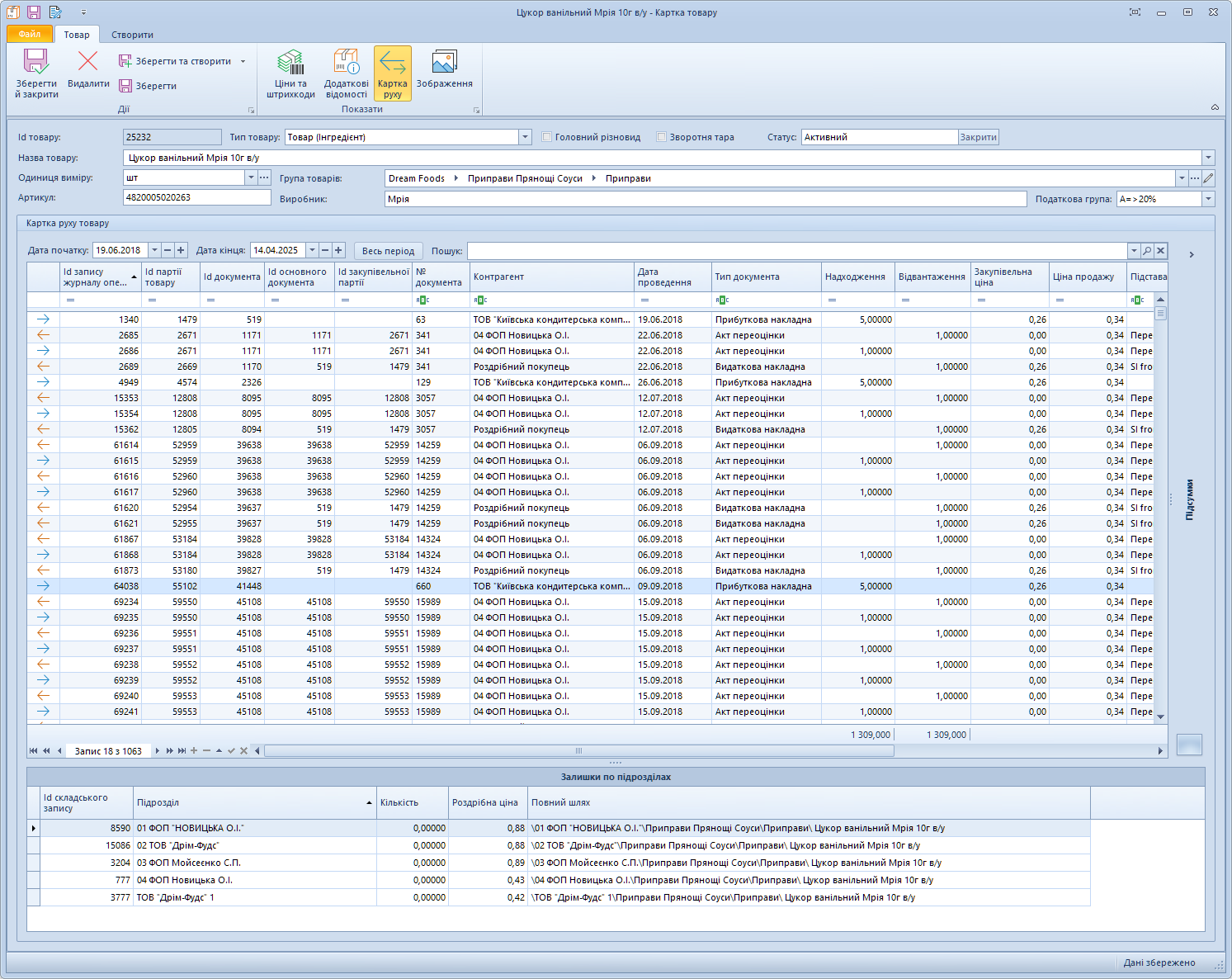Click the Закрити status button
Viewport: 1232px width, 979px height.
tap(978, 137)
